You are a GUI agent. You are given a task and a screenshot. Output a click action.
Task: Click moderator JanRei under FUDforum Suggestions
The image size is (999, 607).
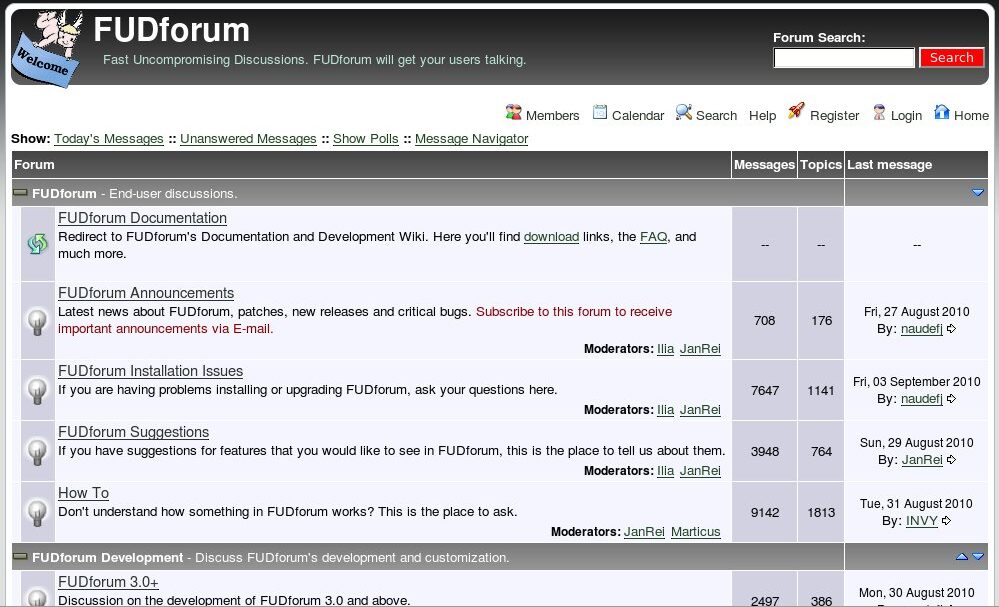click(x=699, y=470)
